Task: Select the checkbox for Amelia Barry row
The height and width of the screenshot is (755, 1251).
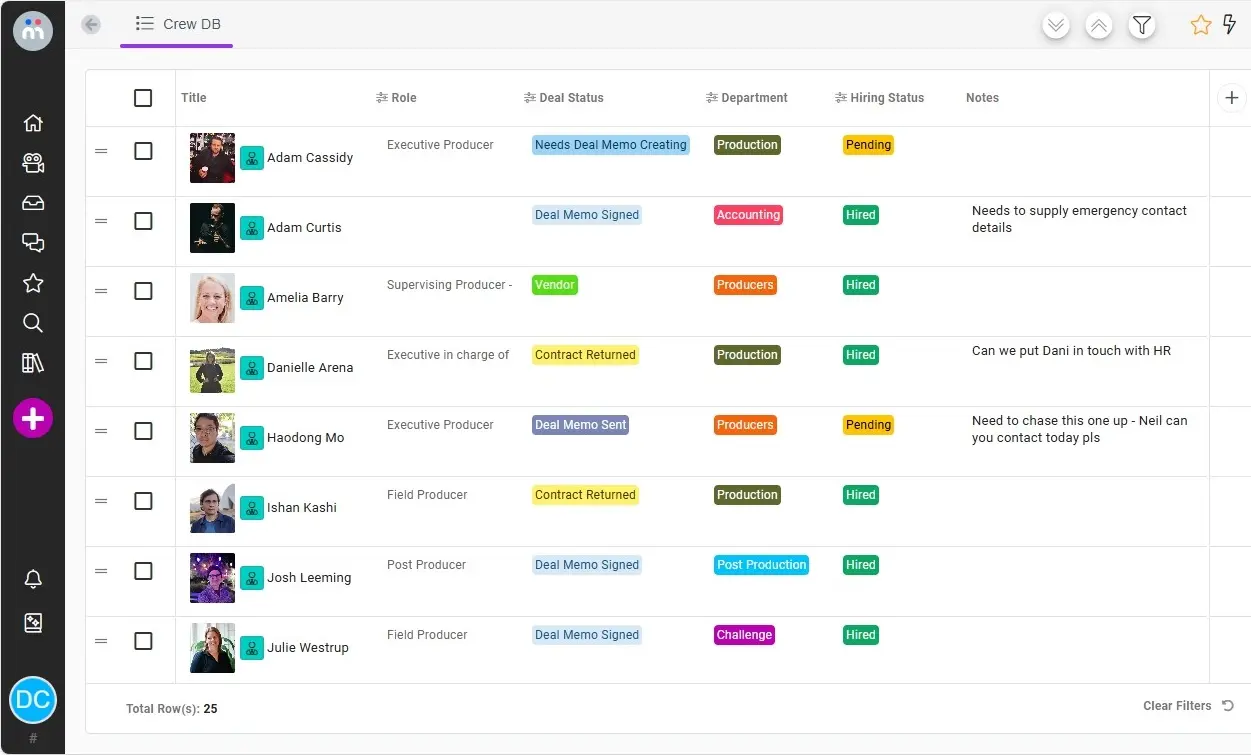Action: point(143,291)
